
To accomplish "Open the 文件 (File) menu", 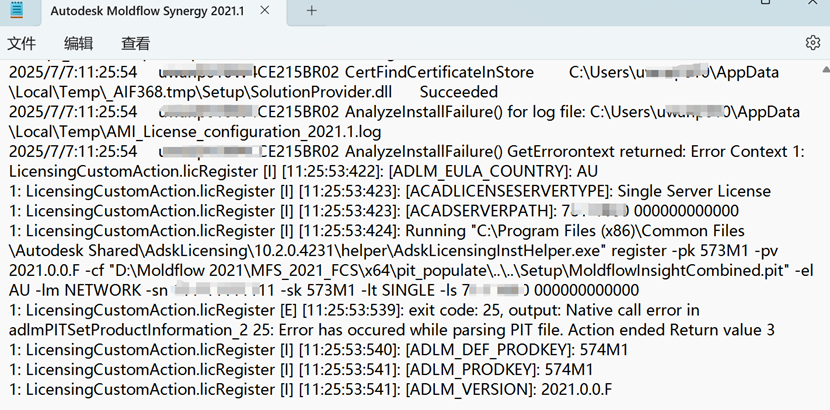I will coord(21,43).
